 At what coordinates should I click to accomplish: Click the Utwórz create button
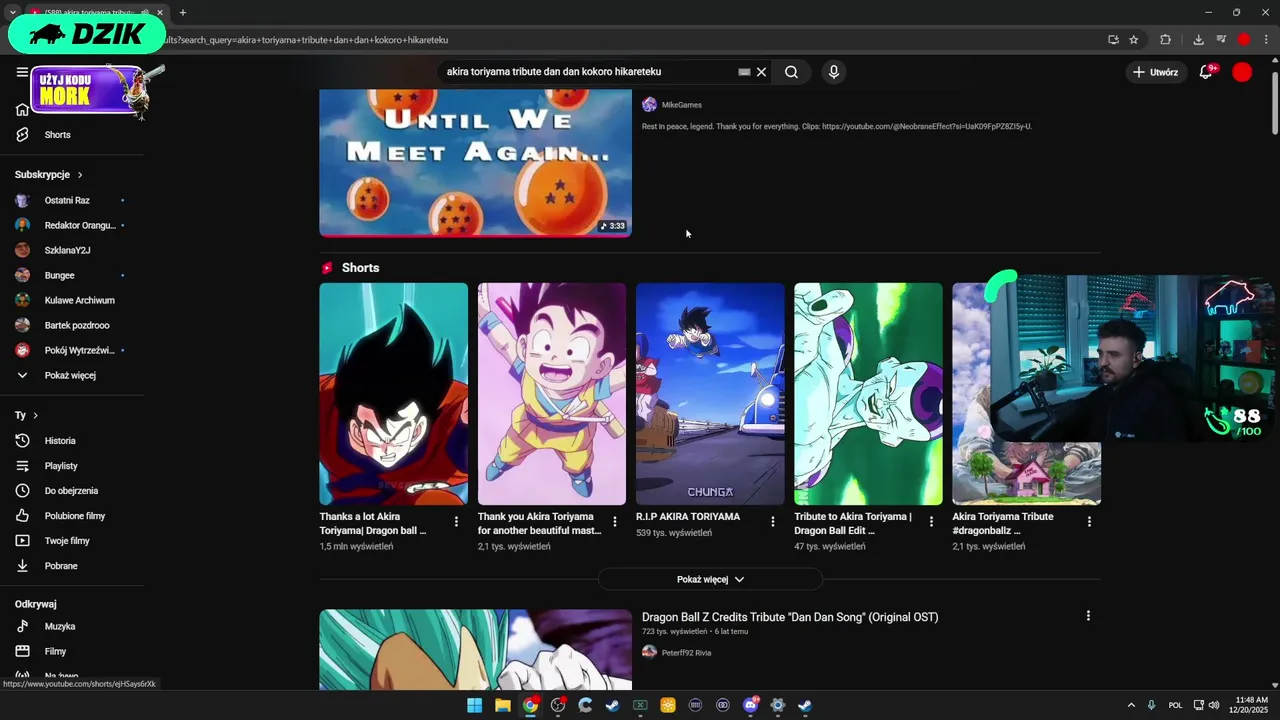(1154, 72)
